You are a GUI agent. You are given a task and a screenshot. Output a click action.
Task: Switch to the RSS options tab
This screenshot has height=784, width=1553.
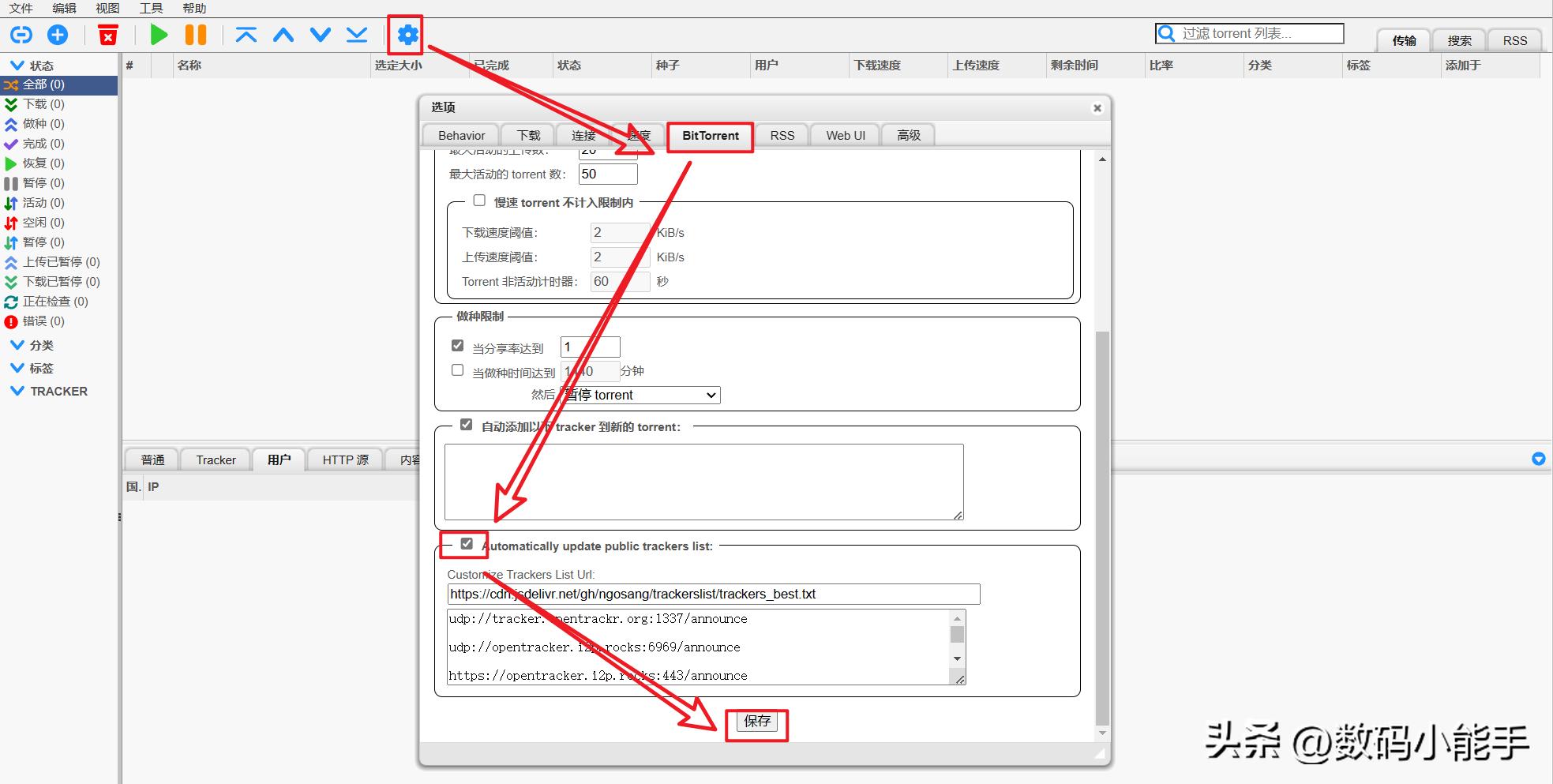781,135
